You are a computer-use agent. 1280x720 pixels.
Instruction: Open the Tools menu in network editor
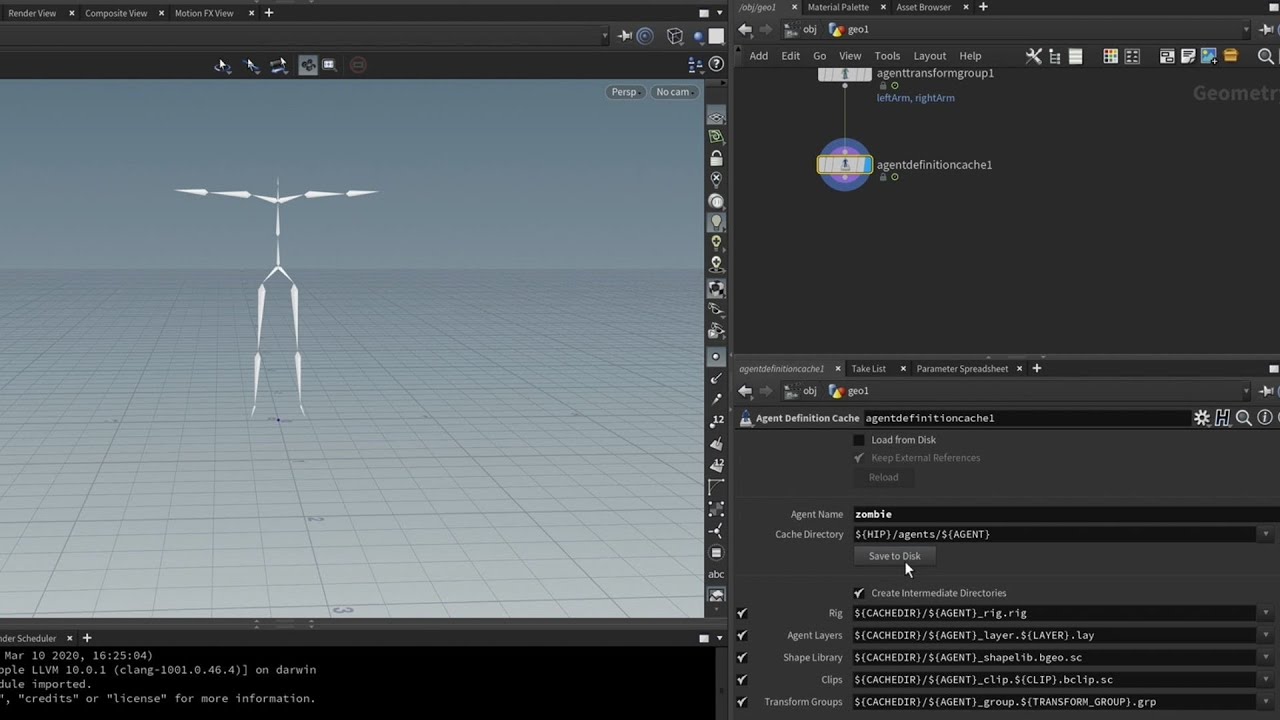pyautogui.click(x=887, y=56)
